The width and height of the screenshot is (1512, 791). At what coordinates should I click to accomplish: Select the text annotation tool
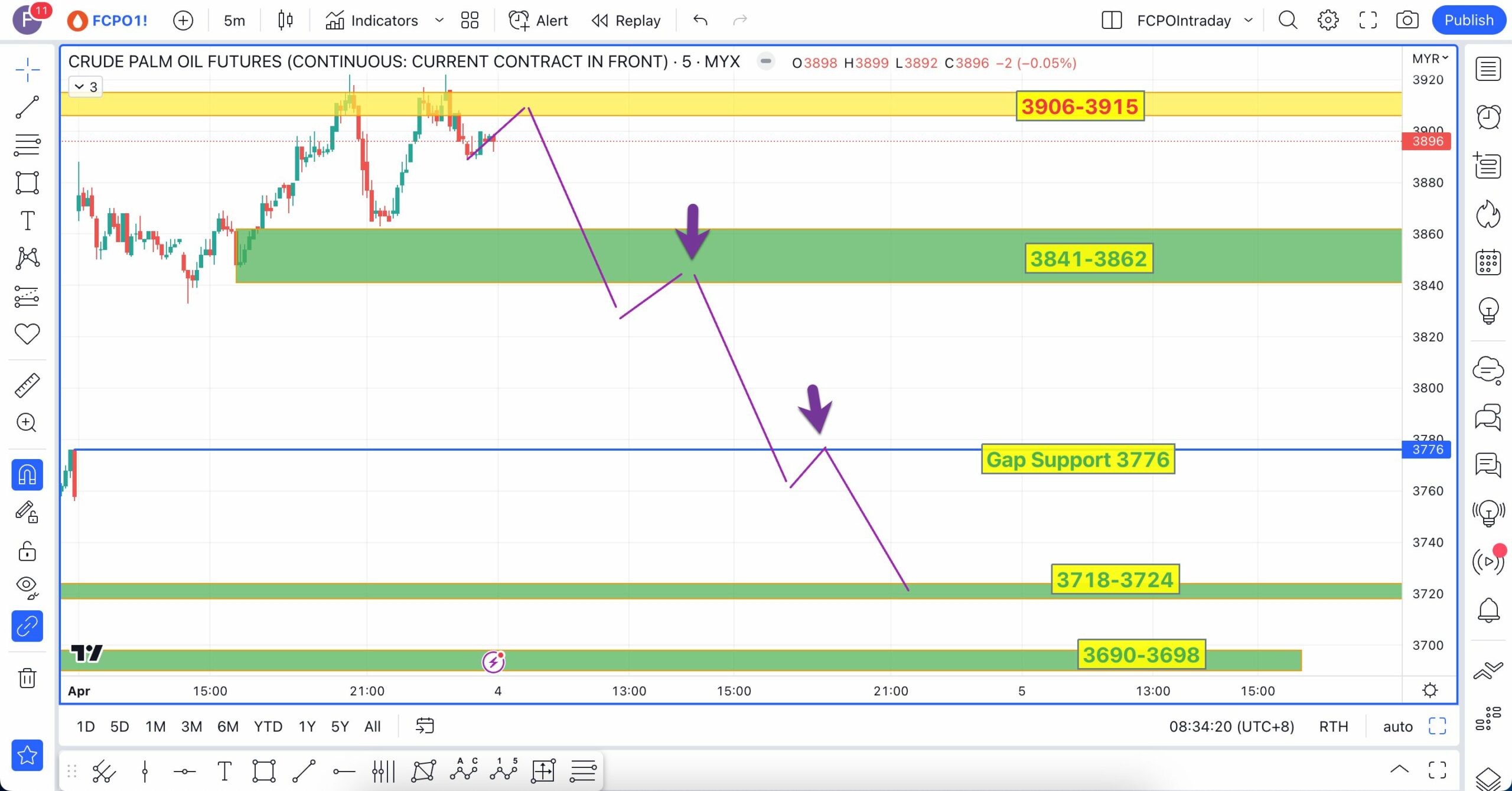[x=27, y=220]
